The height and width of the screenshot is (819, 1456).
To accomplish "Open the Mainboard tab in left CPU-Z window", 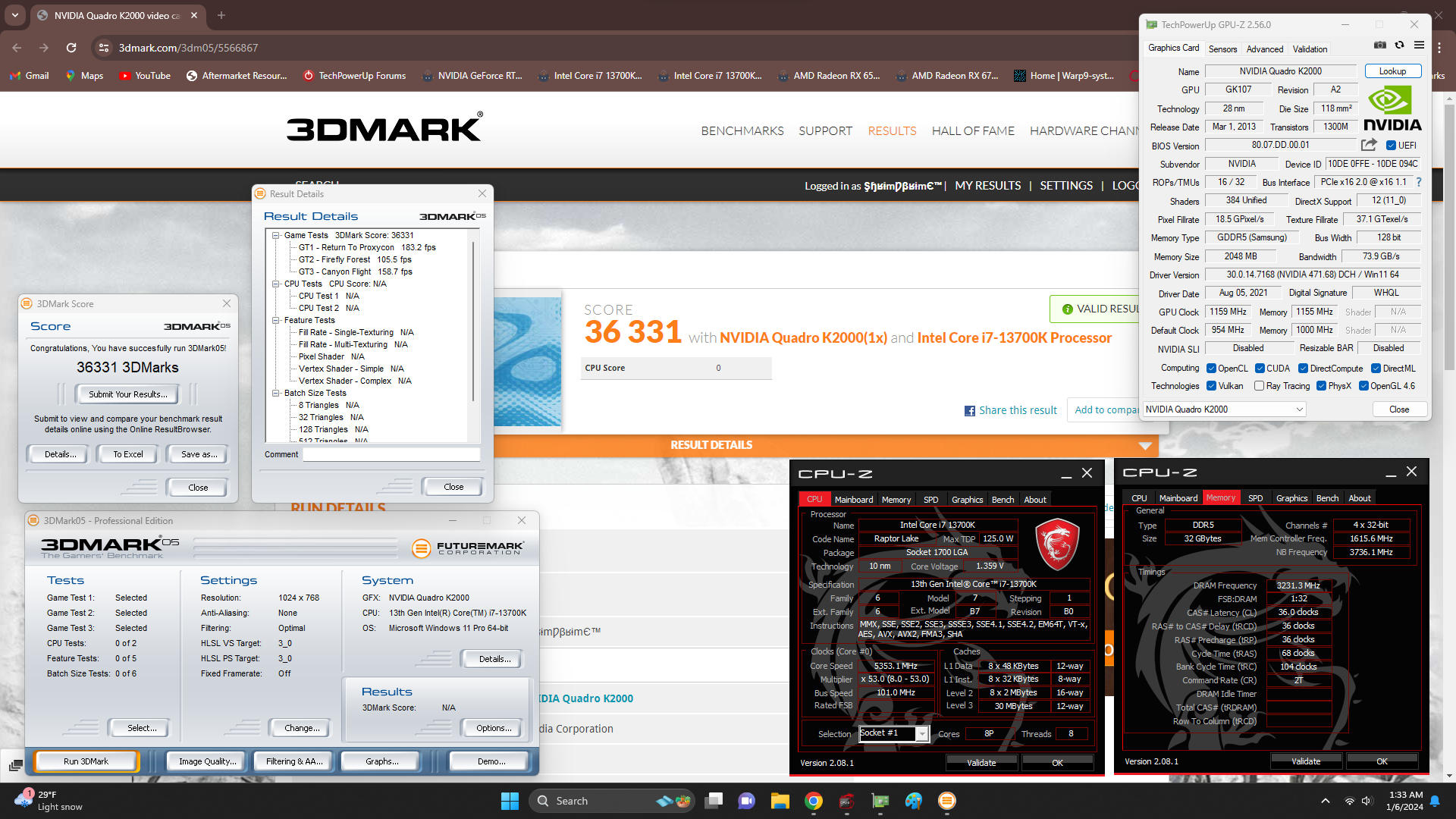I will 854,500.
